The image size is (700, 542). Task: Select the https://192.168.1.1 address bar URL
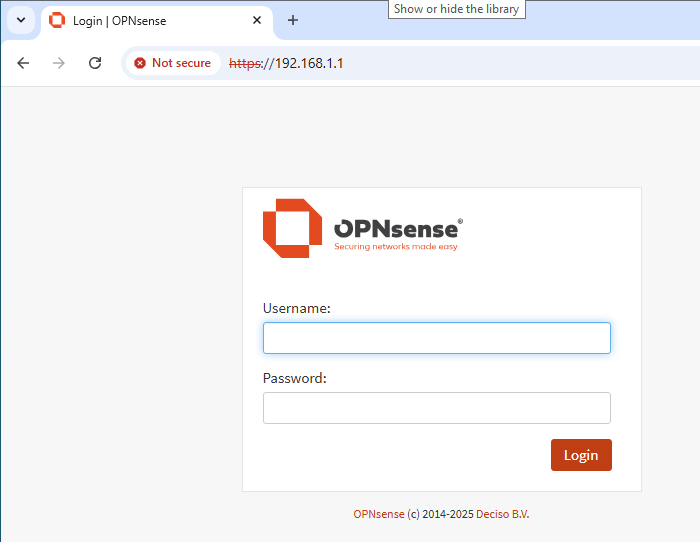(x=286, y=63)
